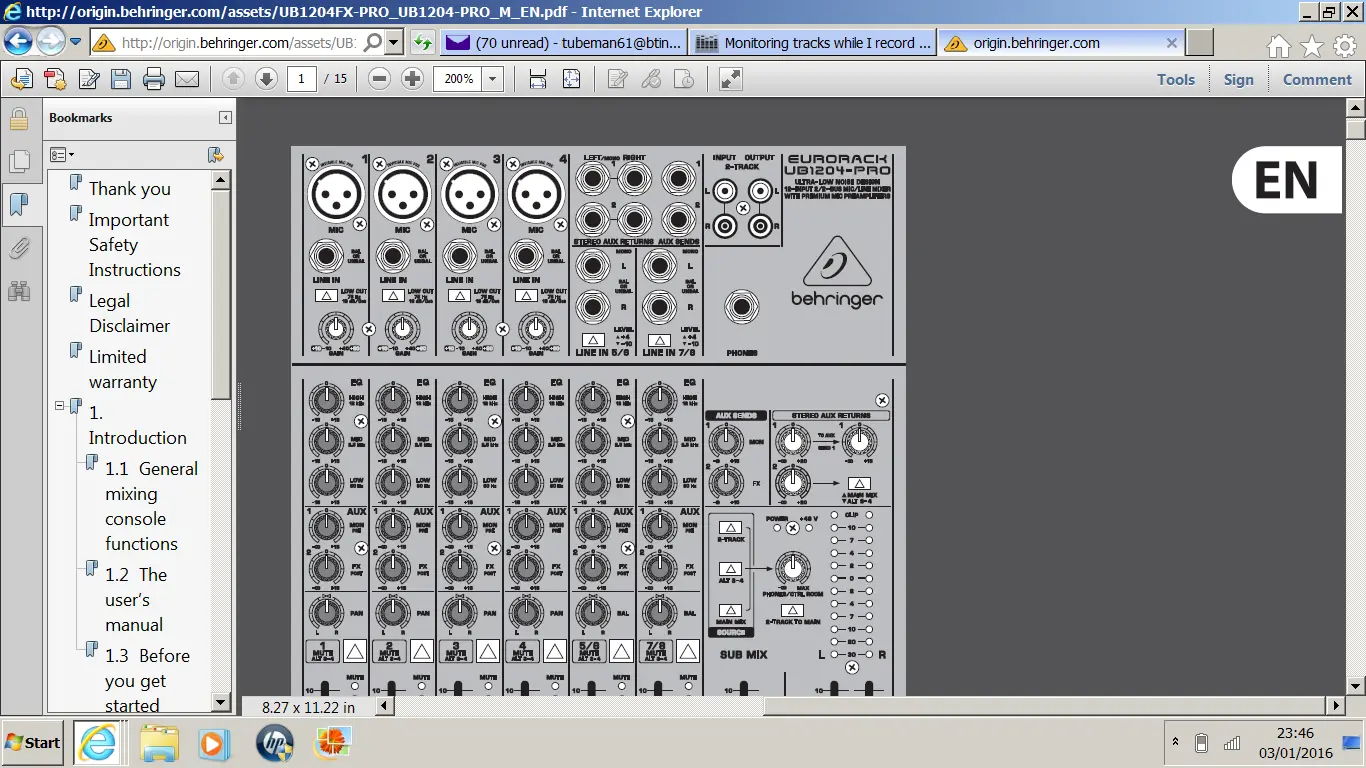
Task: Open the Comment pane
Action: click(x=1317, y=79)
